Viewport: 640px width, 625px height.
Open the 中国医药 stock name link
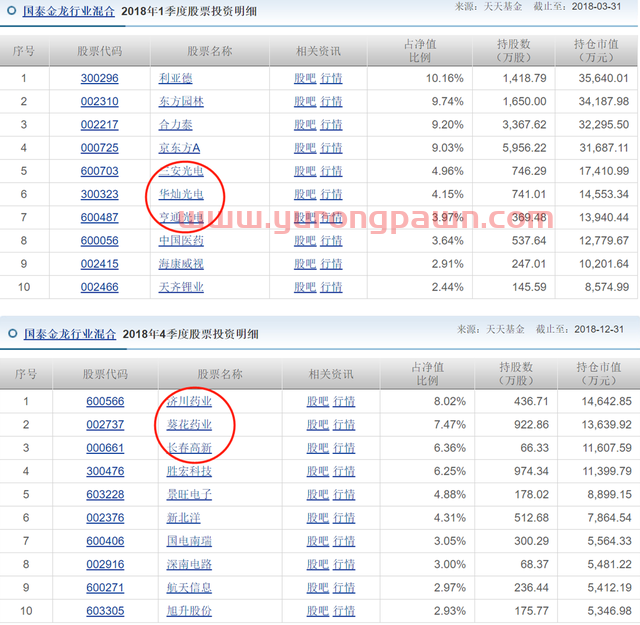[x=181, y=241]
